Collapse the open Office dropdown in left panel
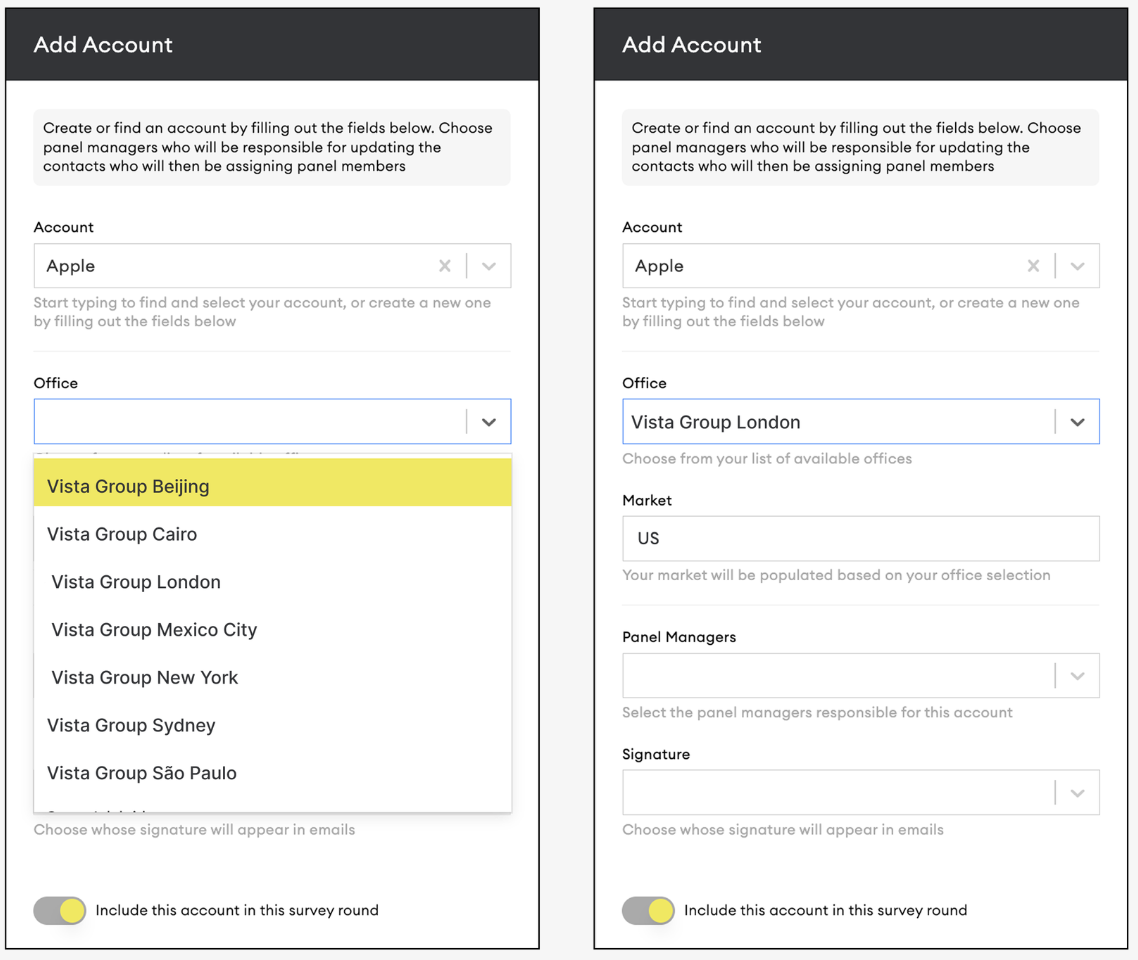The image size is (1138, 960). [489, 422]
